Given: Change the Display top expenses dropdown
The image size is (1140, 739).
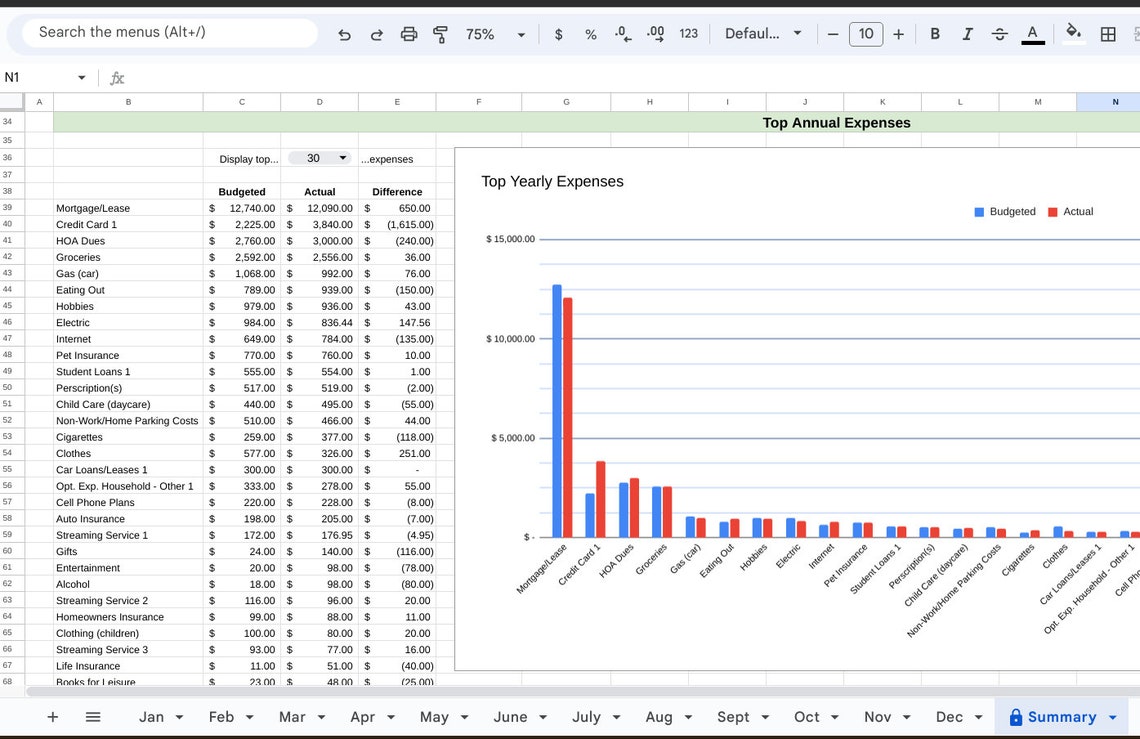Looking at the screenshot, I should pos(320,157).
